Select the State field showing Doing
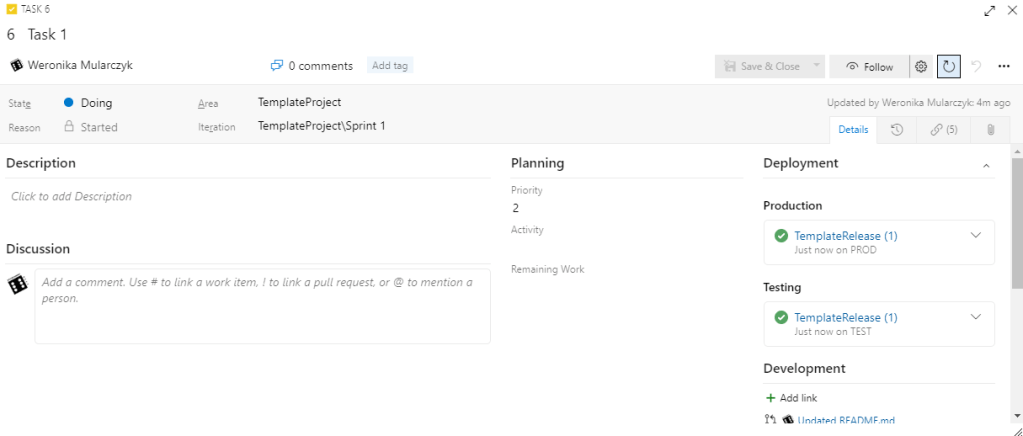The height and width of the screenshot is (436, 1023). (x=96, y=103)
